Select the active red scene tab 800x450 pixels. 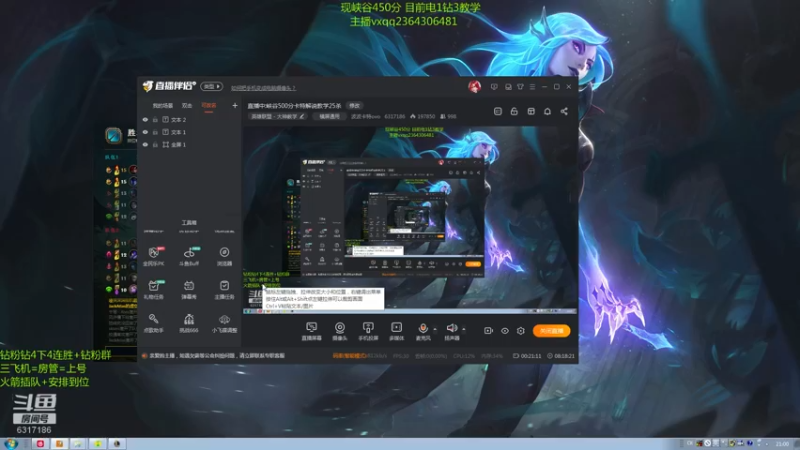coord(209,106)
